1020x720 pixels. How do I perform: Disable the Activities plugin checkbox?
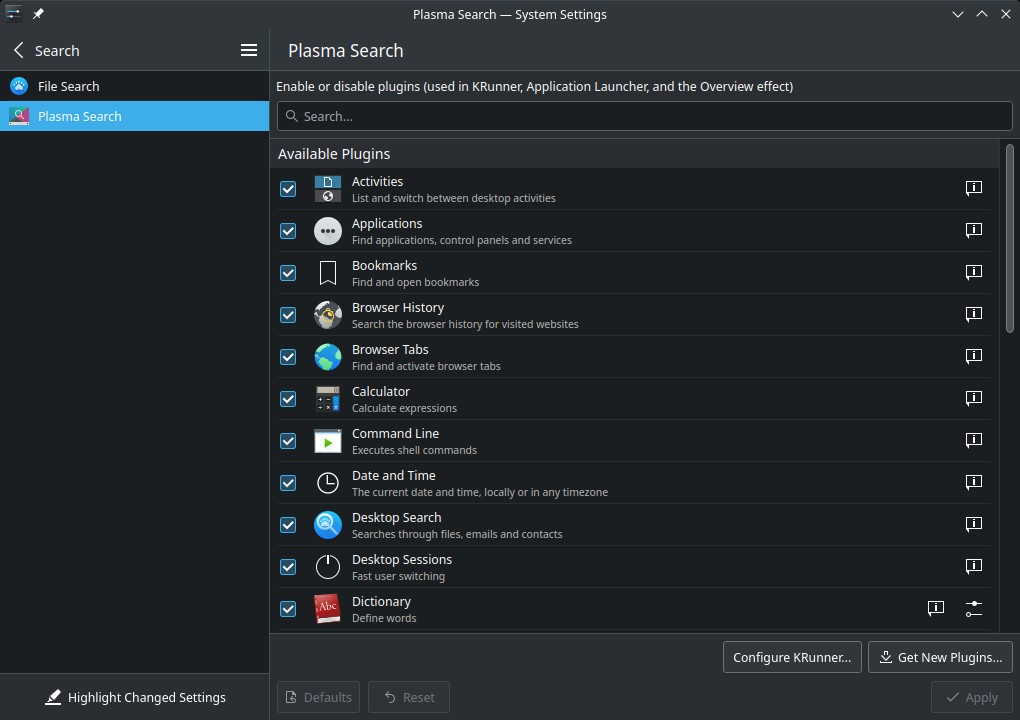point(288,189)
